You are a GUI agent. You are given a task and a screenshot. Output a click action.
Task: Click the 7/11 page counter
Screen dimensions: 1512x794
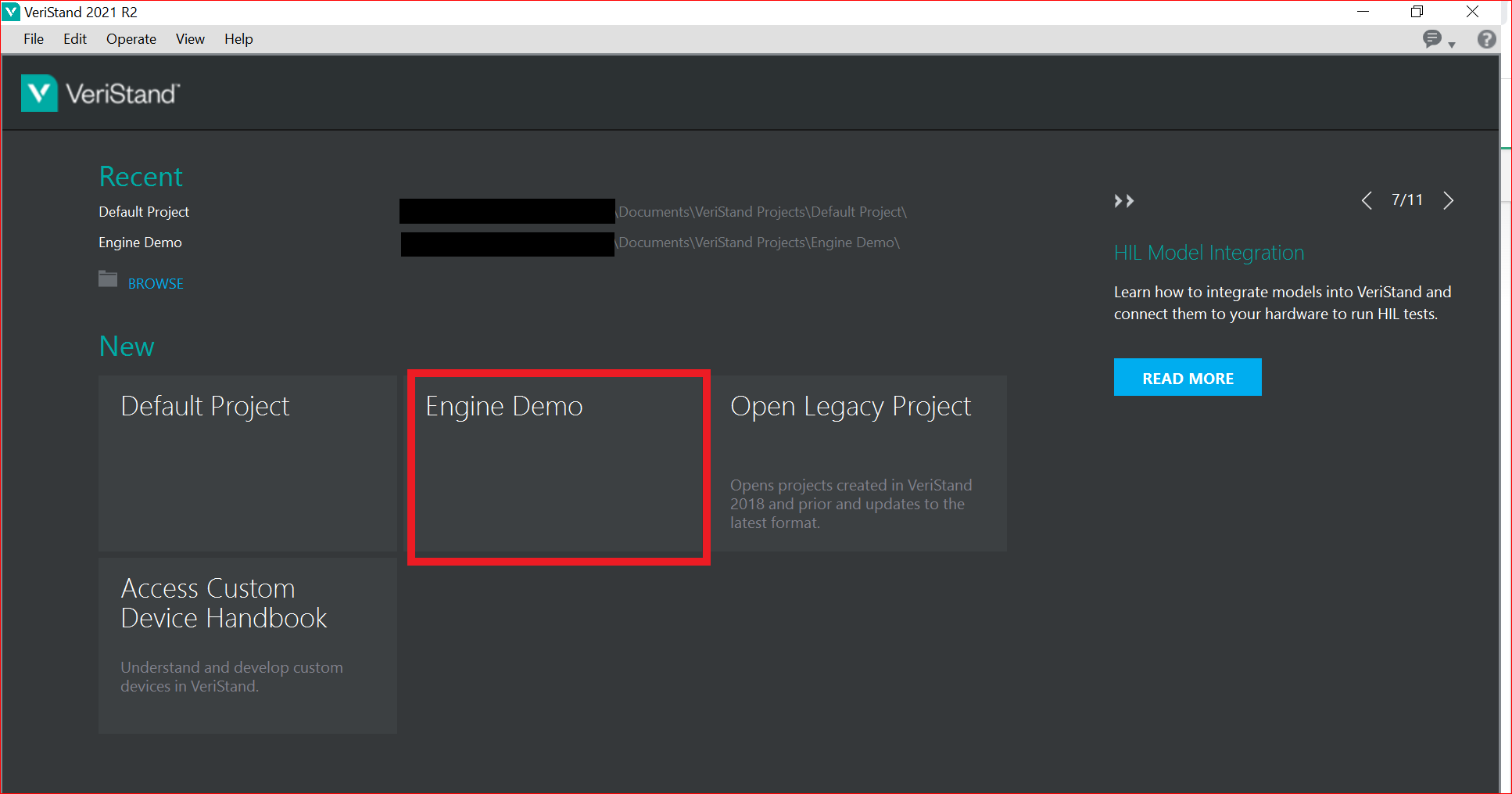pyautogui.click(x=1407, y=200)
